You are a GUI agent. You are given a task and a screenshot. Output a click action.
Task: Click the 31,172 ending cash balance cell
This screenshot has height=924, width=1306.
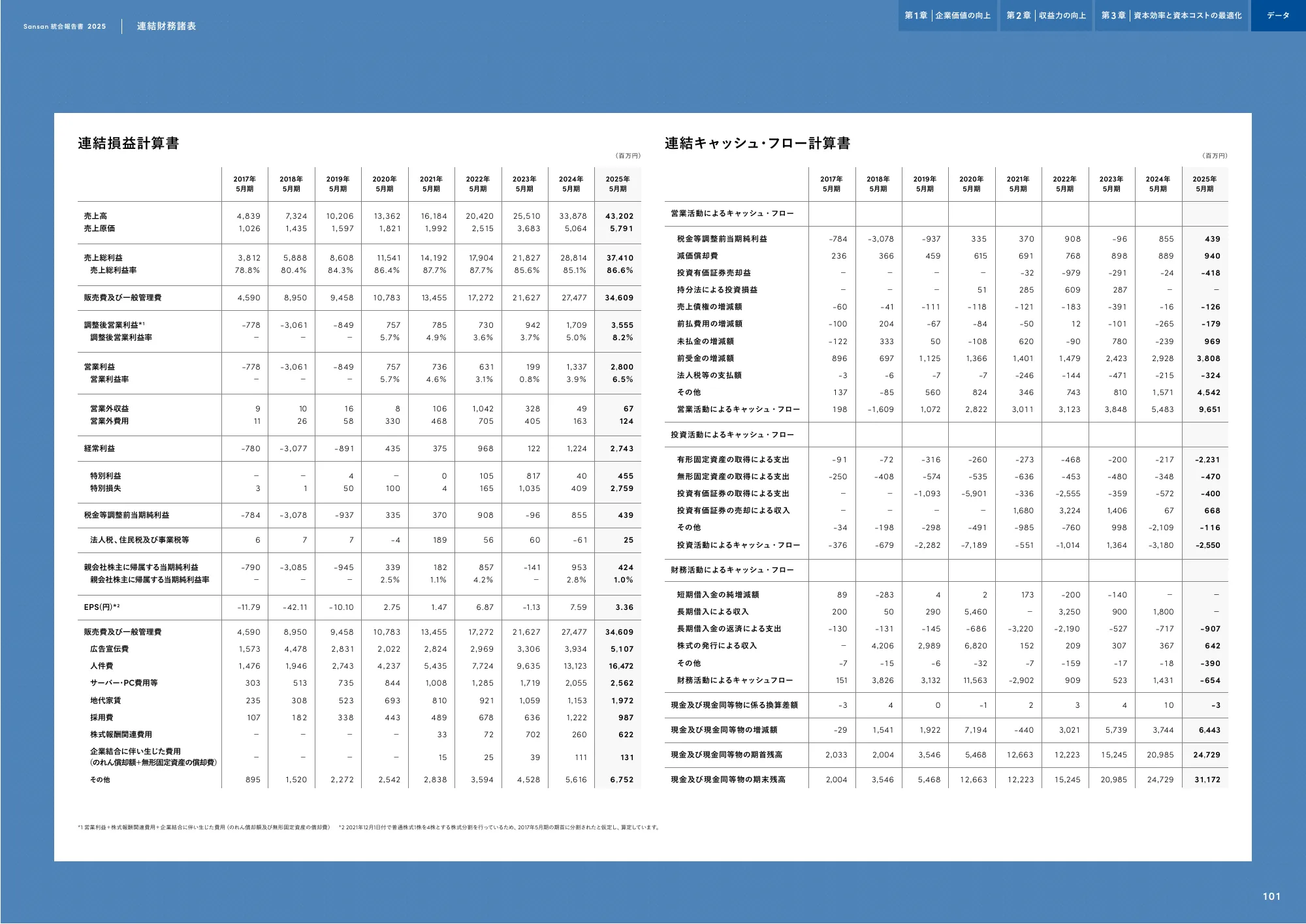coord(1207,780)
